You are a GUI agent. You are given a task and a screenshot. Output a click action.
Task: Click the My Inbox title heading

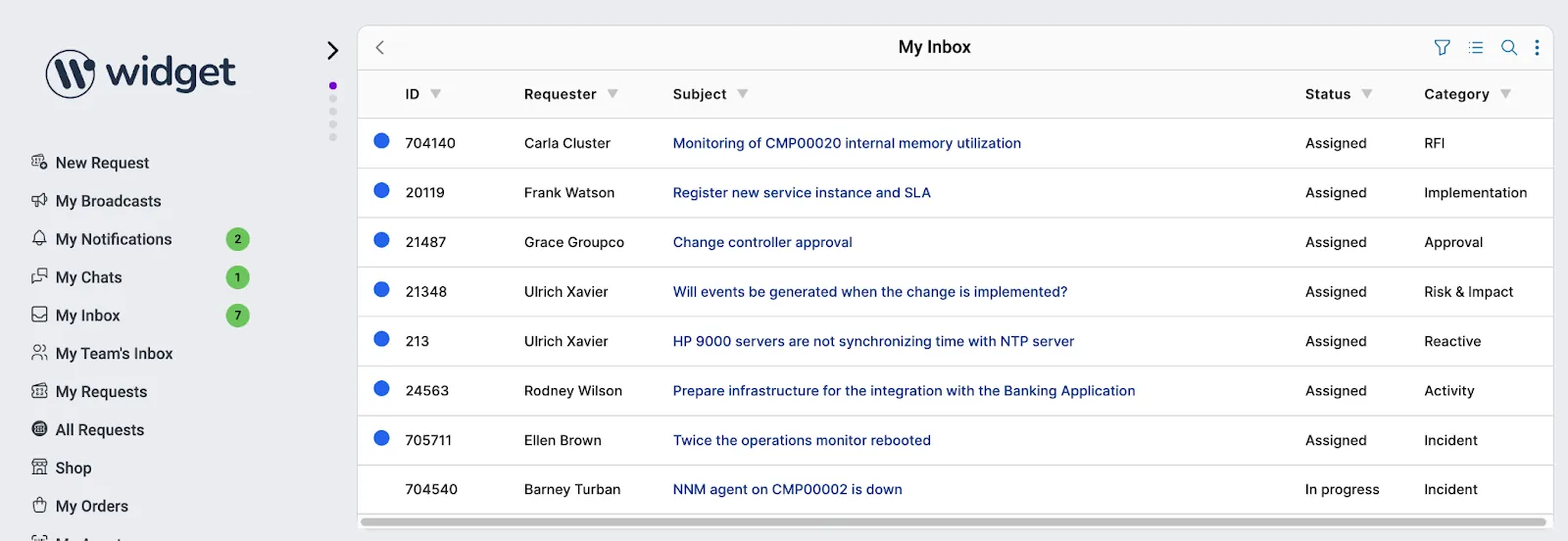[934, 47]
